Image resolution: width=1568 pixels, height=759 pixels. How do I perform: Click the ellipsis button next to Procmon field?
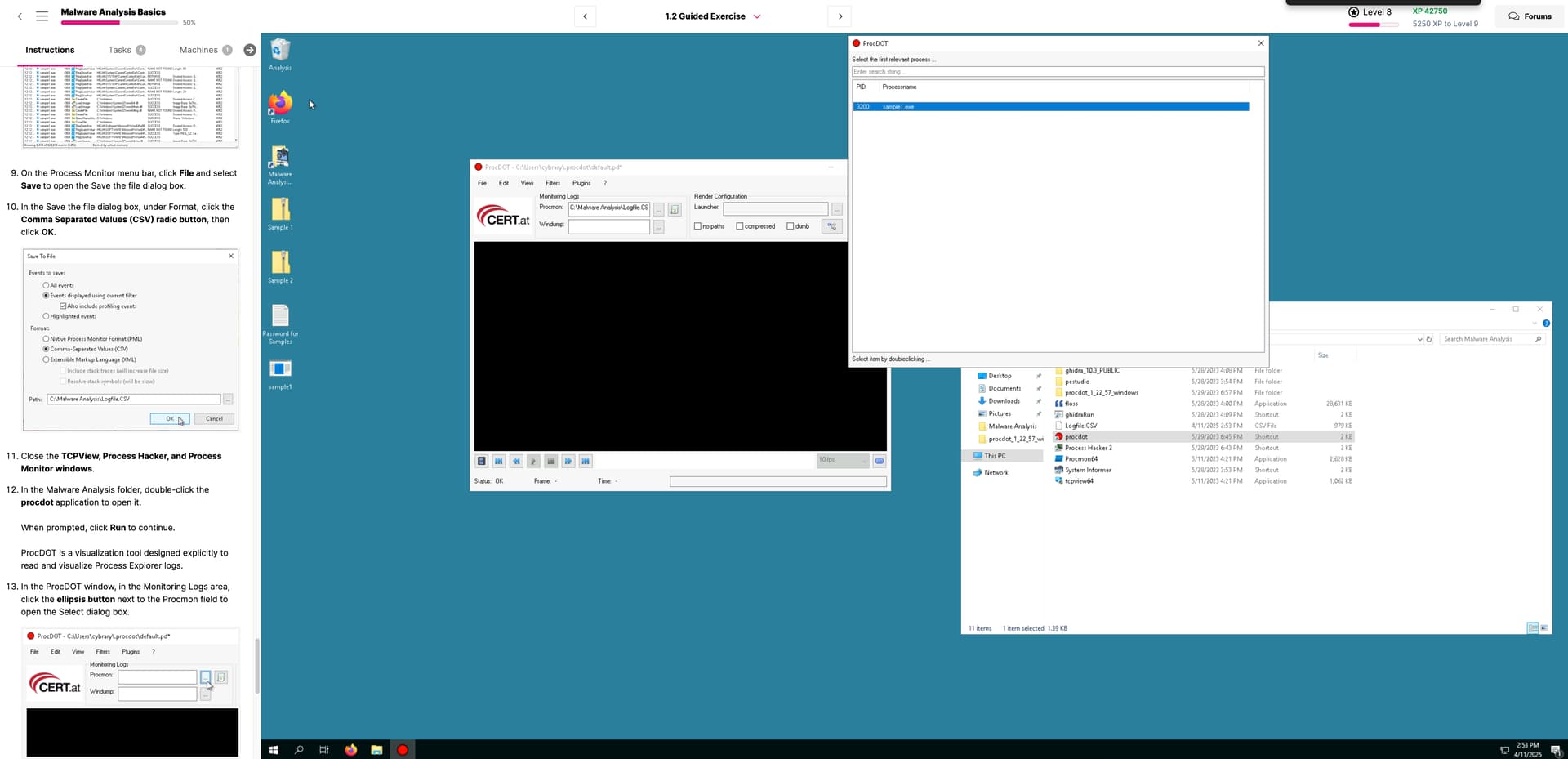tap(658, 209)
